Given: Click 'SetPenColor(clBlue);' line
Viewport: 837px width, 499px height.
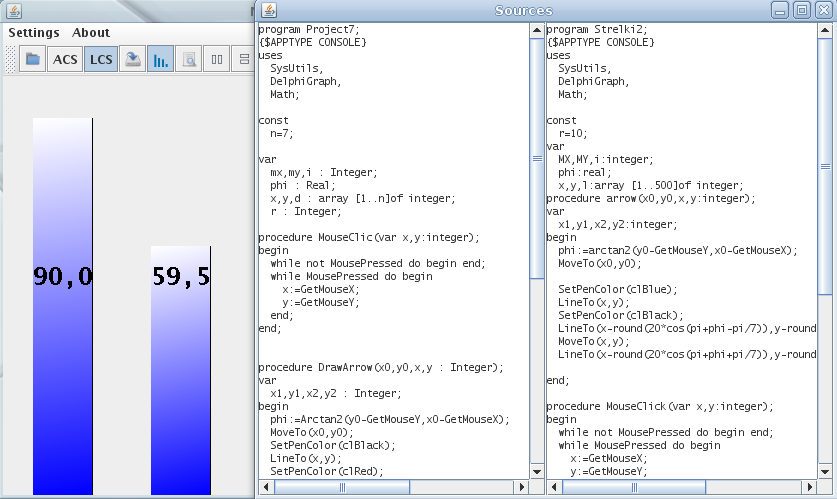Looking at the screenshot, I should point(618,289).
